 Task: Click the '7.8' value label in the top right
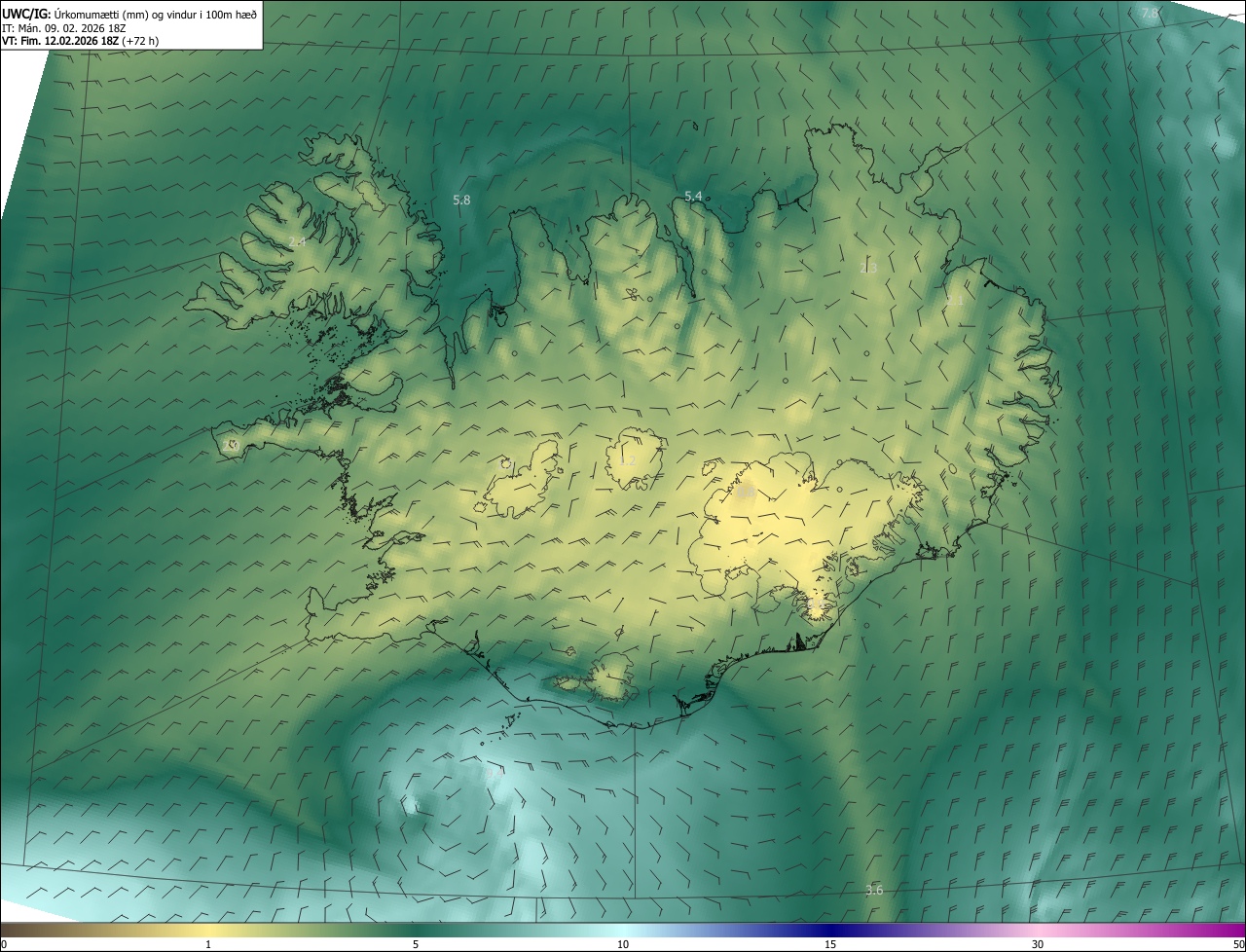tap(1150, 13)
